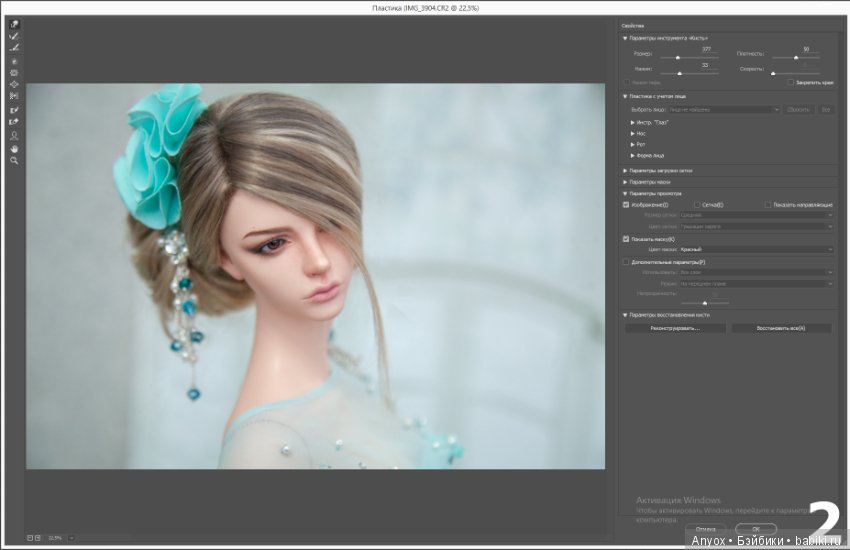Screen dimensions: 850x550
Task: Click the OK button
Action: point(756,528)
